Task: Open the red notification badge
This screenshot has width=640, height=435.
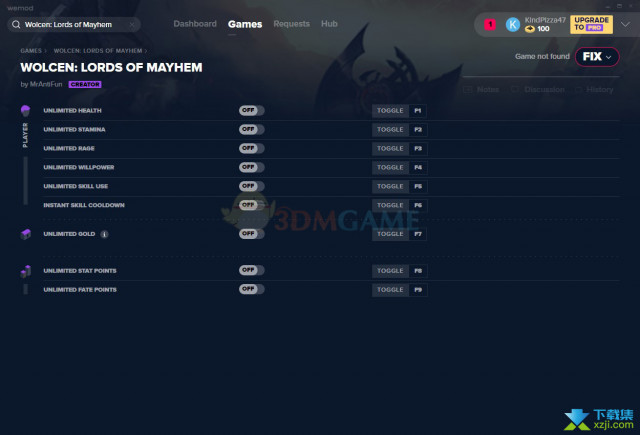Action: 490,24
